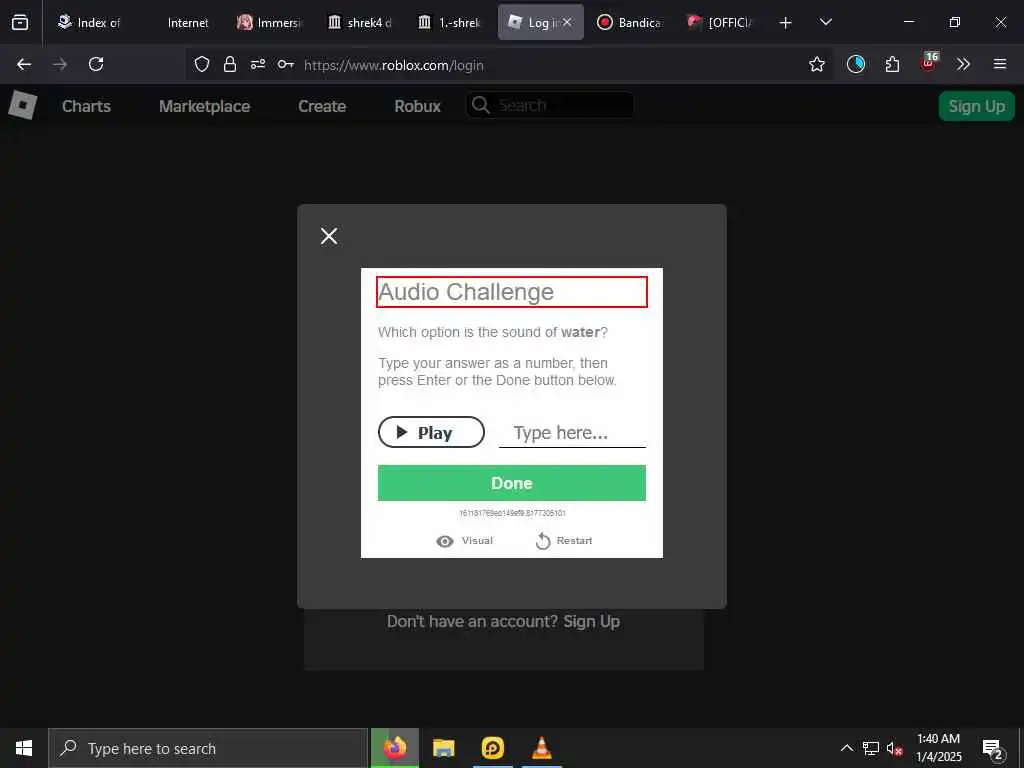This screenshot has height=768, width=1024.
Task: Open the yellow app on the taskbar
Action: (492, 748)
